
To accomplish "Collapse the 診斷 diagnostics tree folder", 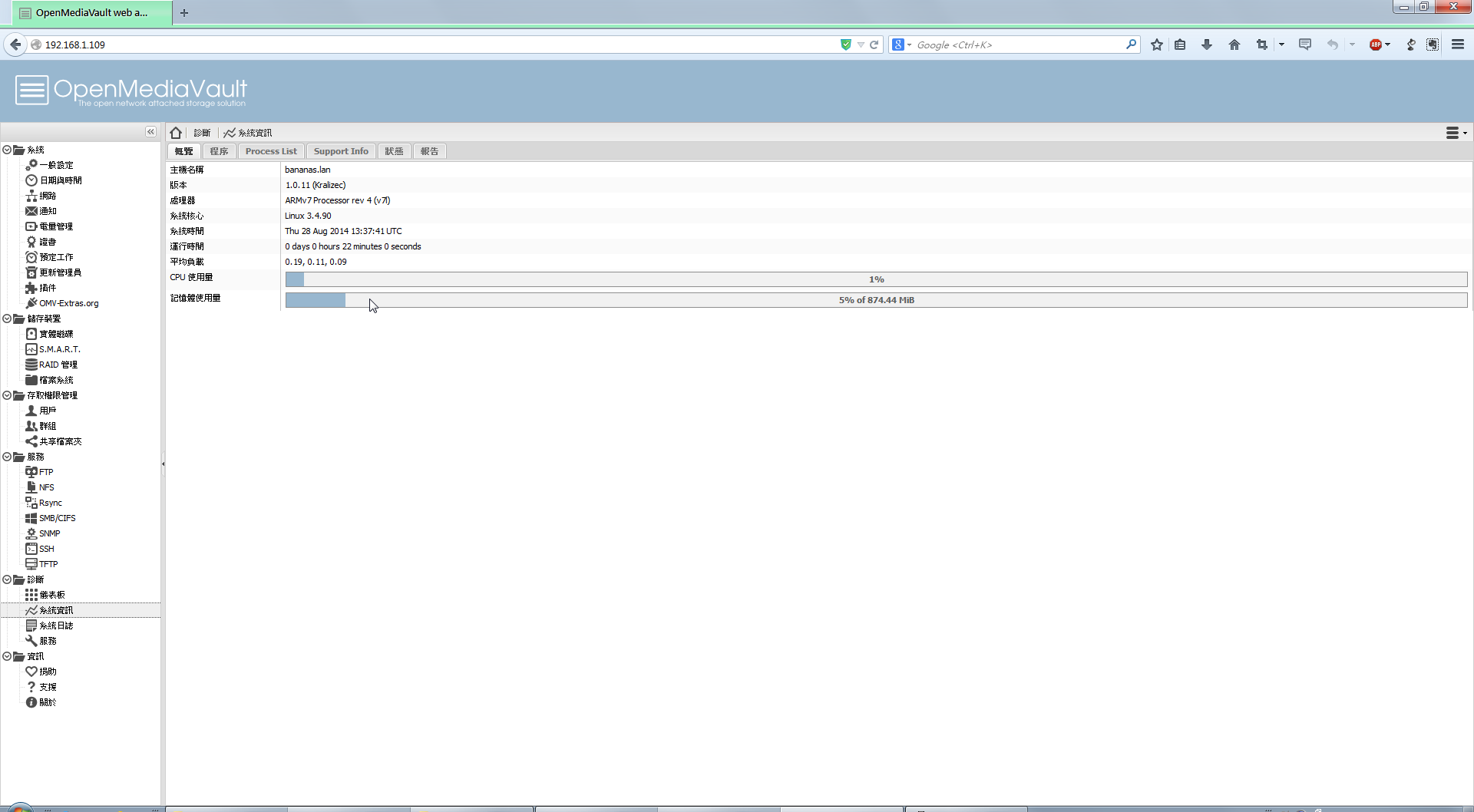I will pyautogui.click(x=7, y=579).
